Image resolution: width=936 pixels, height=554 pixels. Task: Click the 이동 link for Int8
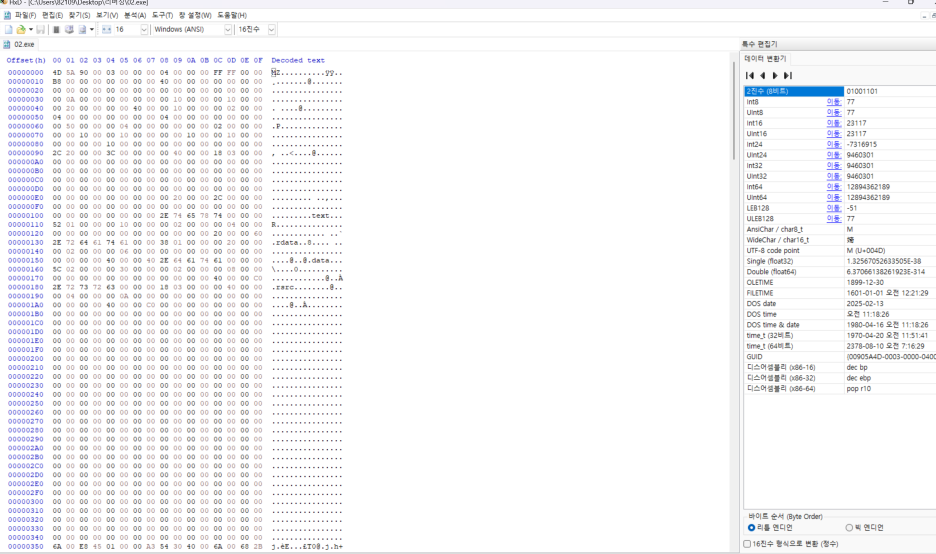(833, 102)
